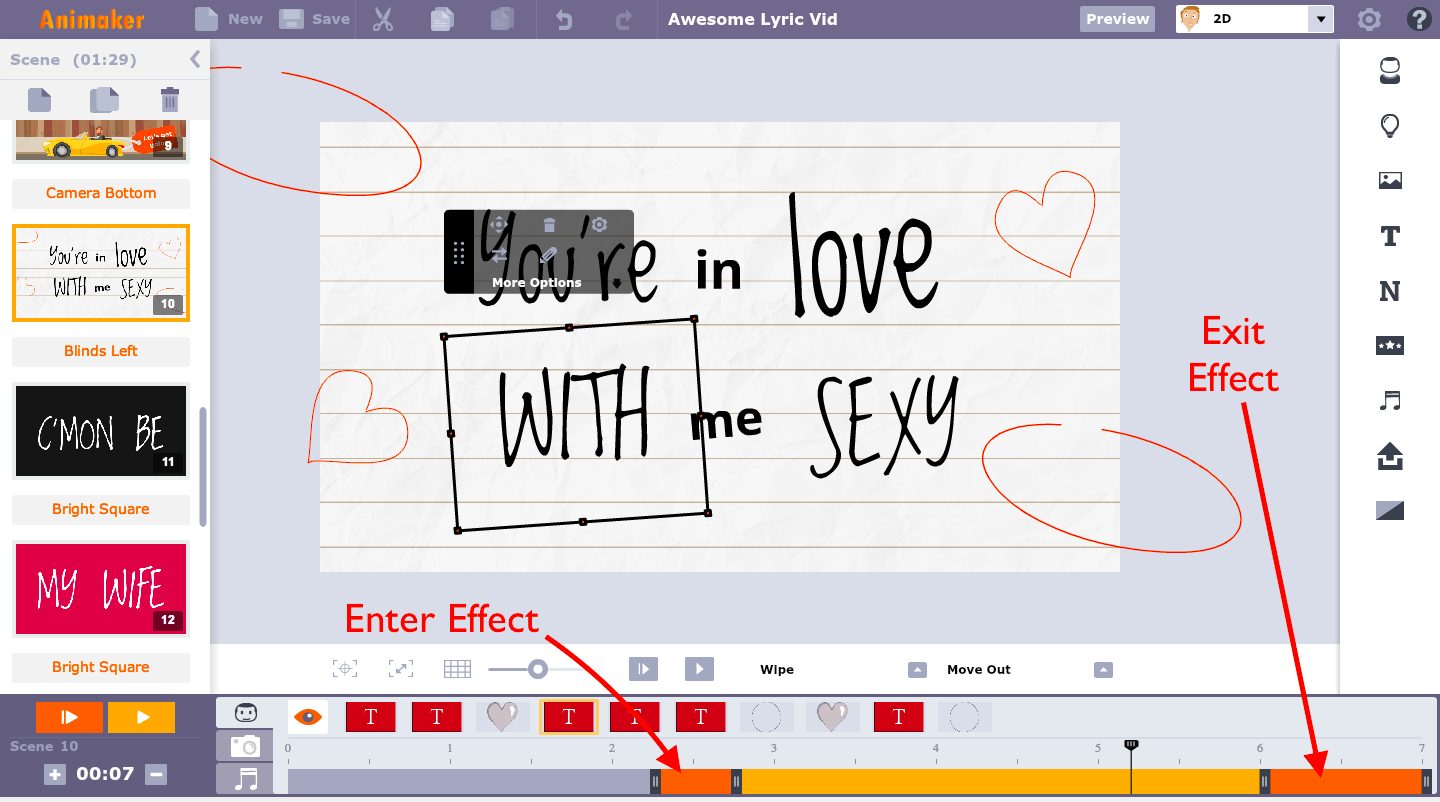The image size is (1440, 802).
Task: Open the Blinds Left transition
Action: click(101, 351)
